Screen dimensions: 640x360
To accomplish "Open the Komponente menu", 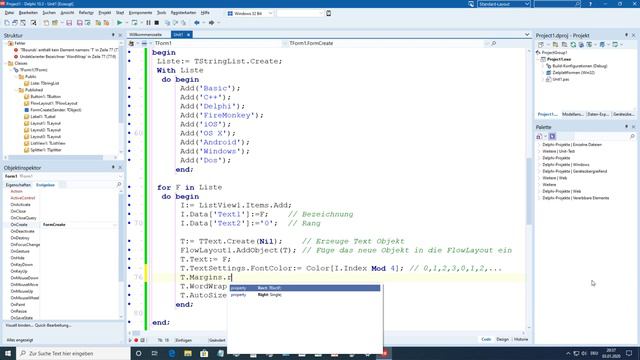I will [x=140, y=13].
